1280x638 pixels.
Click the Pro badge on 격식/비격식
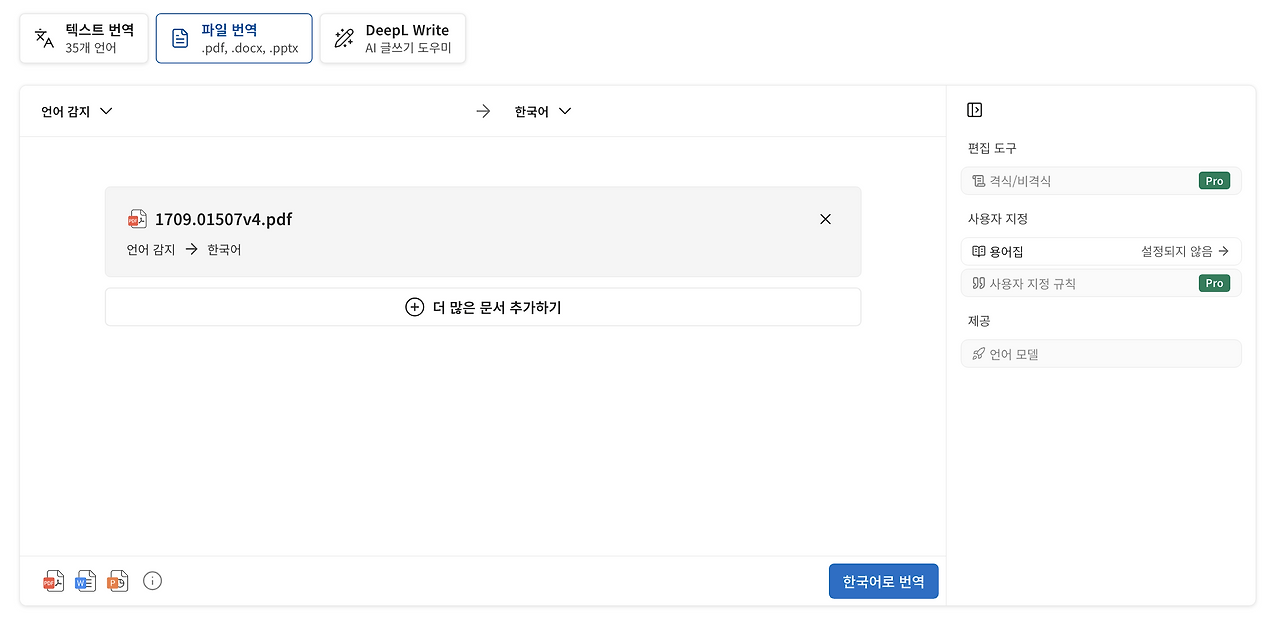1214,181
